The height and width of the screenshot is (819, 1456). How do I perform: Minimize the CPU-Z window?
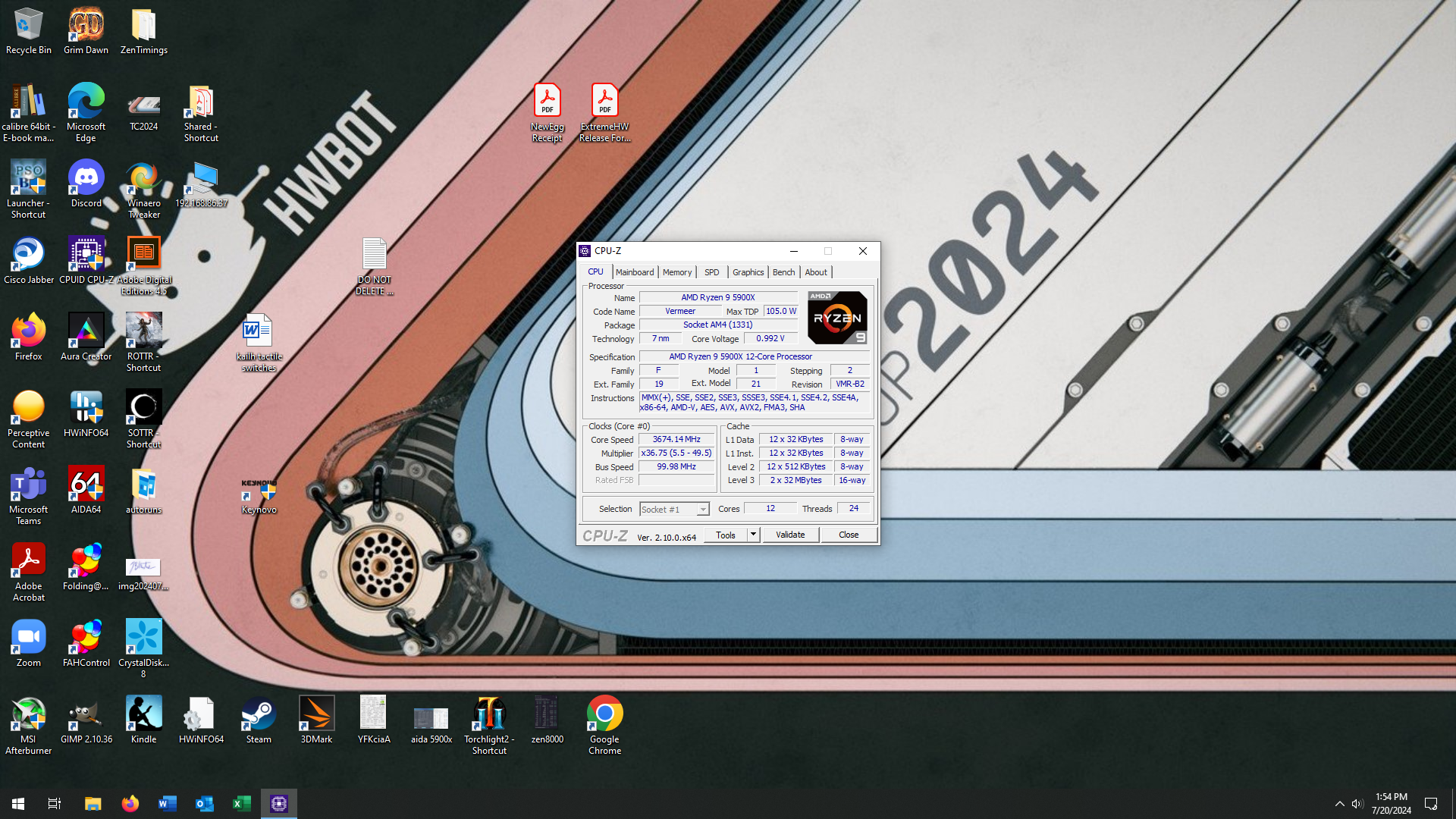[793, 251]
